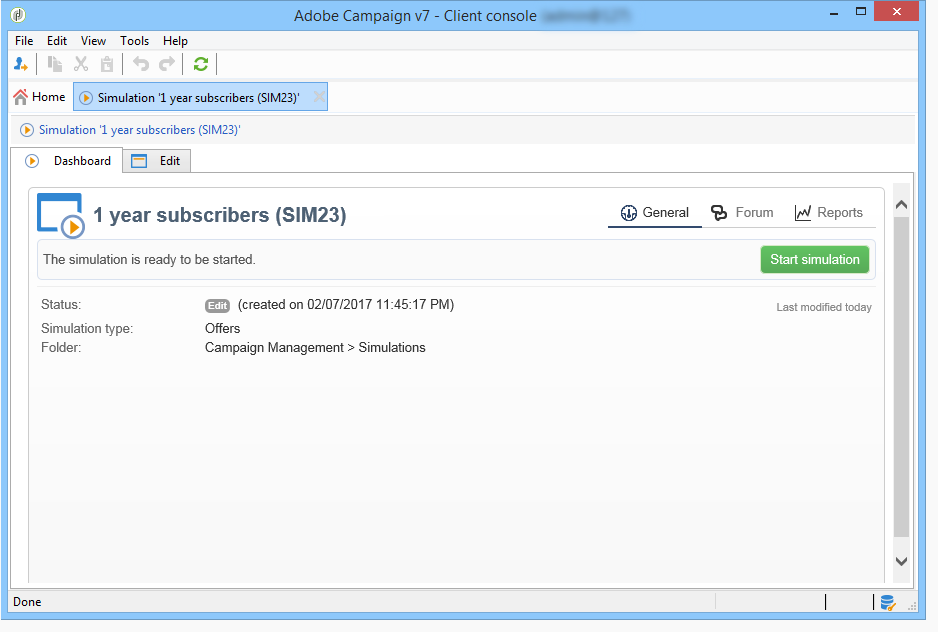Image resolution: width=938 pixels, height=632 pixels.
Task: Click the database status icon in status bar
Action: coord(888,603)
